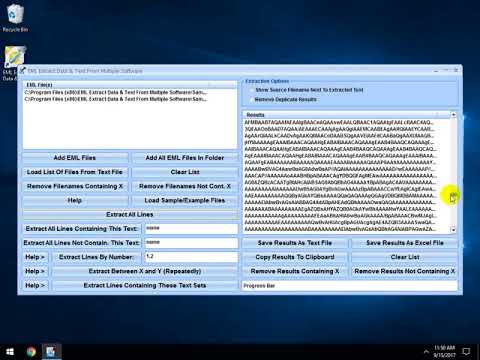The image size is (480, 360).
Task: Click Extract Lines By Number button
Action: (97, 257)
